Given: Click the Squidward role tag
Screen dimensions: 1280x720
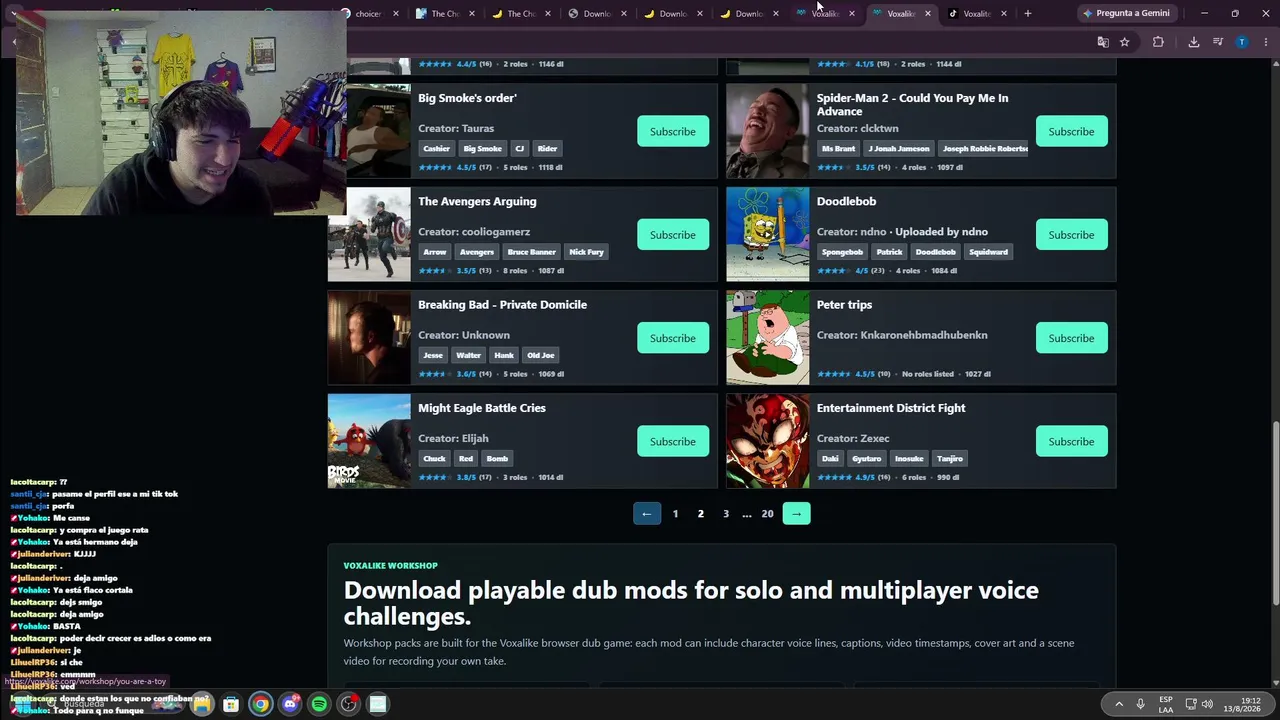Looking at the screenshot, I should coord(988,252).
